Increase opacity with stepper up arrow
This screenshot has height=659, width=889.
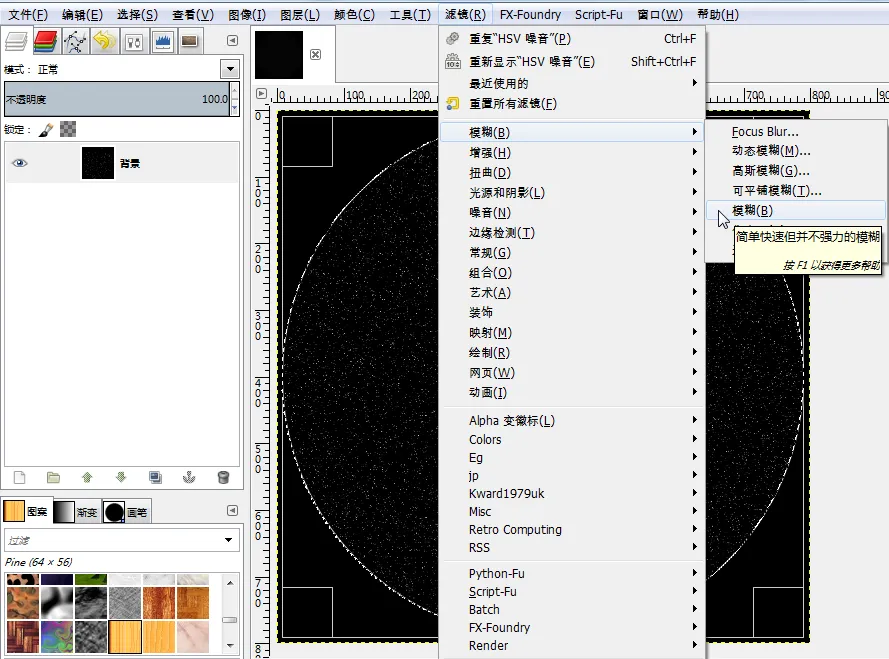[235, 91]
